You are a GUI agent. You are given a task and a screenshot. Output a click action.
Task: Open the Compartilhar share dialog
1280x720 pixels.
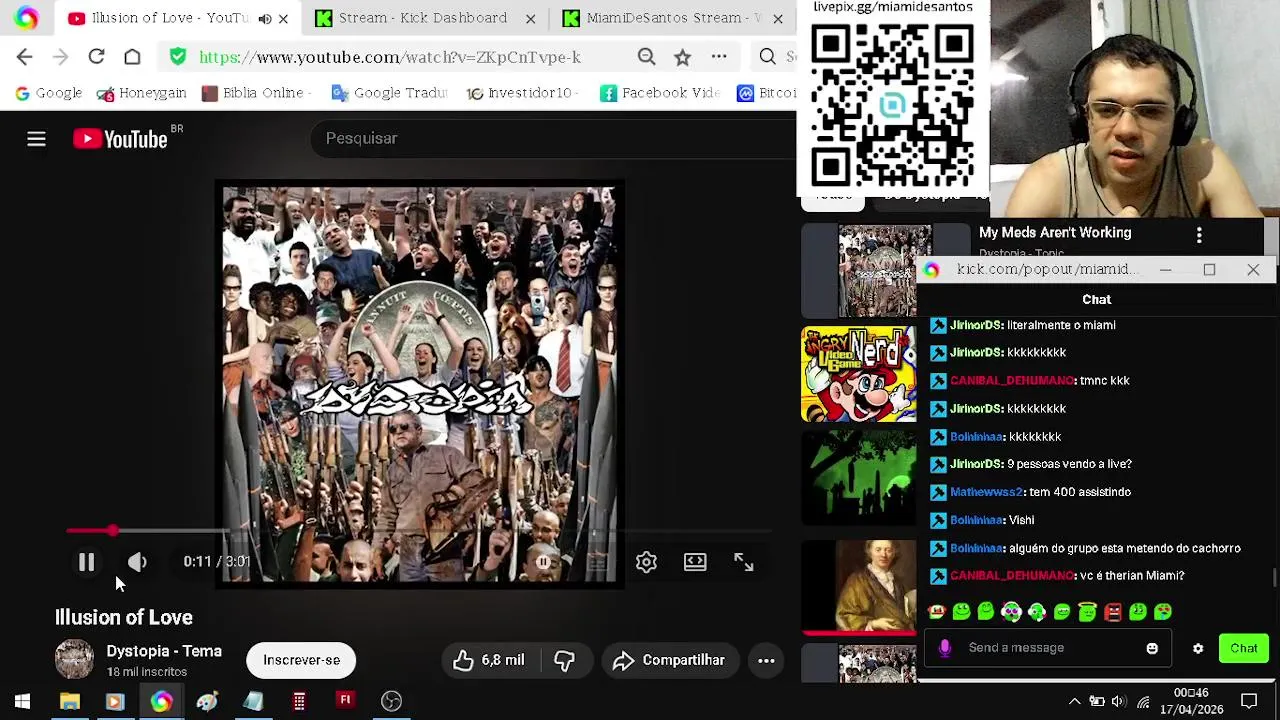tap(669, 660)
